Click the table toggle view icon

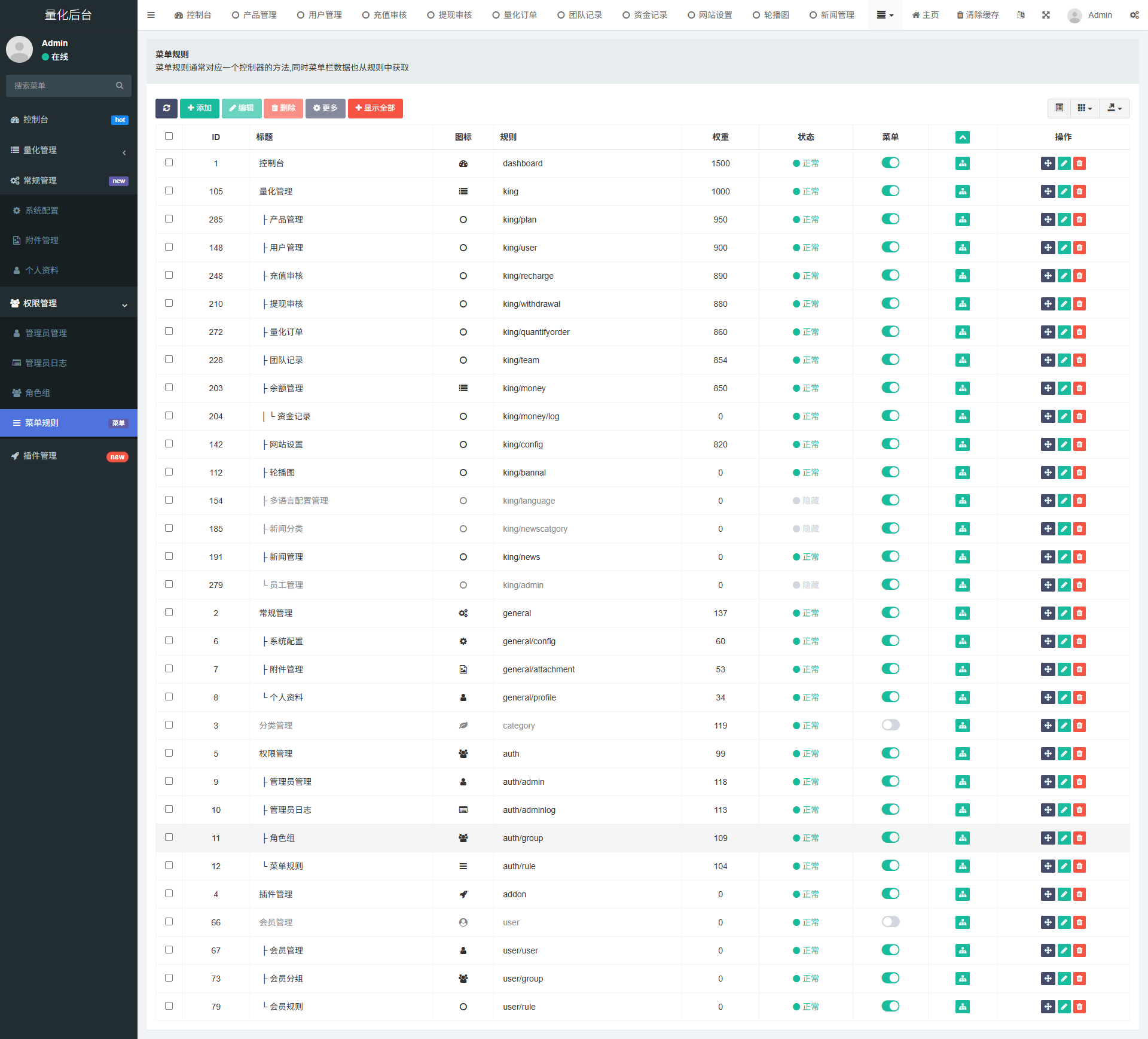coord(1059,108)
